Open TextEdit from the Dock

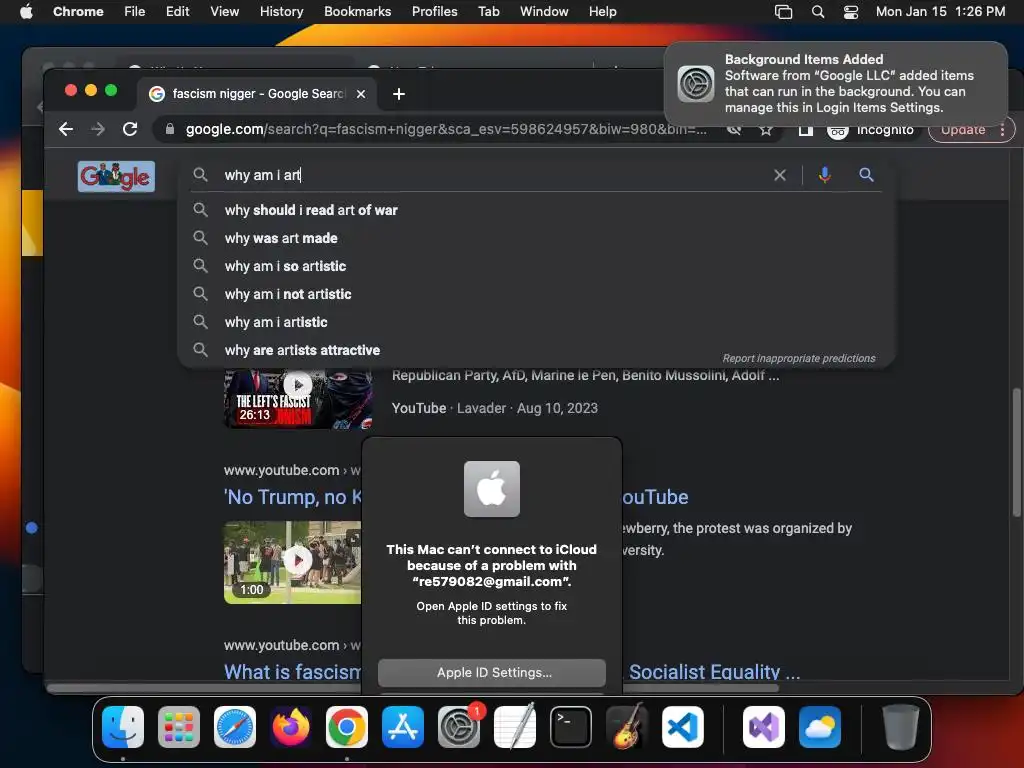515,727
